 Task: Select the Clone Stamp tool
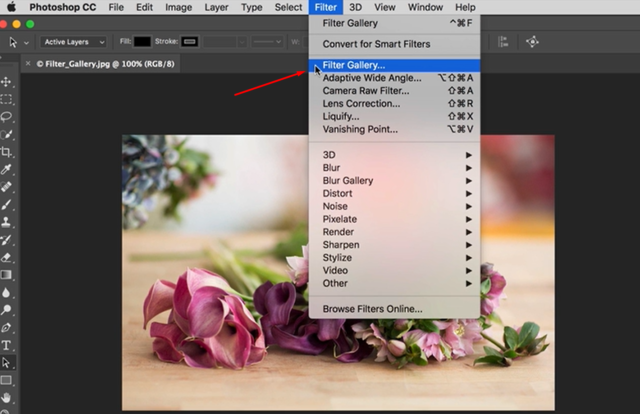(6, 222)
